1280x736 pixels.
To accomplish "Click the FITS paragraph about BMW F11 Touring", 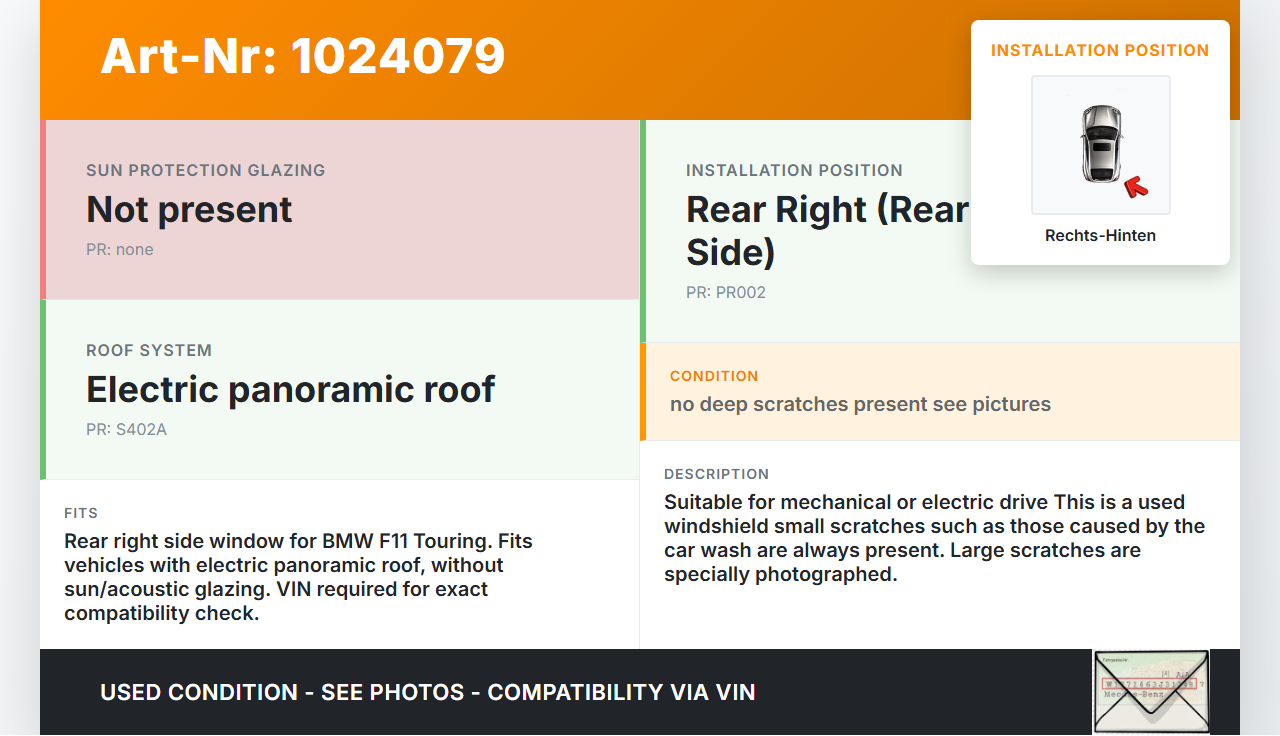I will pos(298,577).
